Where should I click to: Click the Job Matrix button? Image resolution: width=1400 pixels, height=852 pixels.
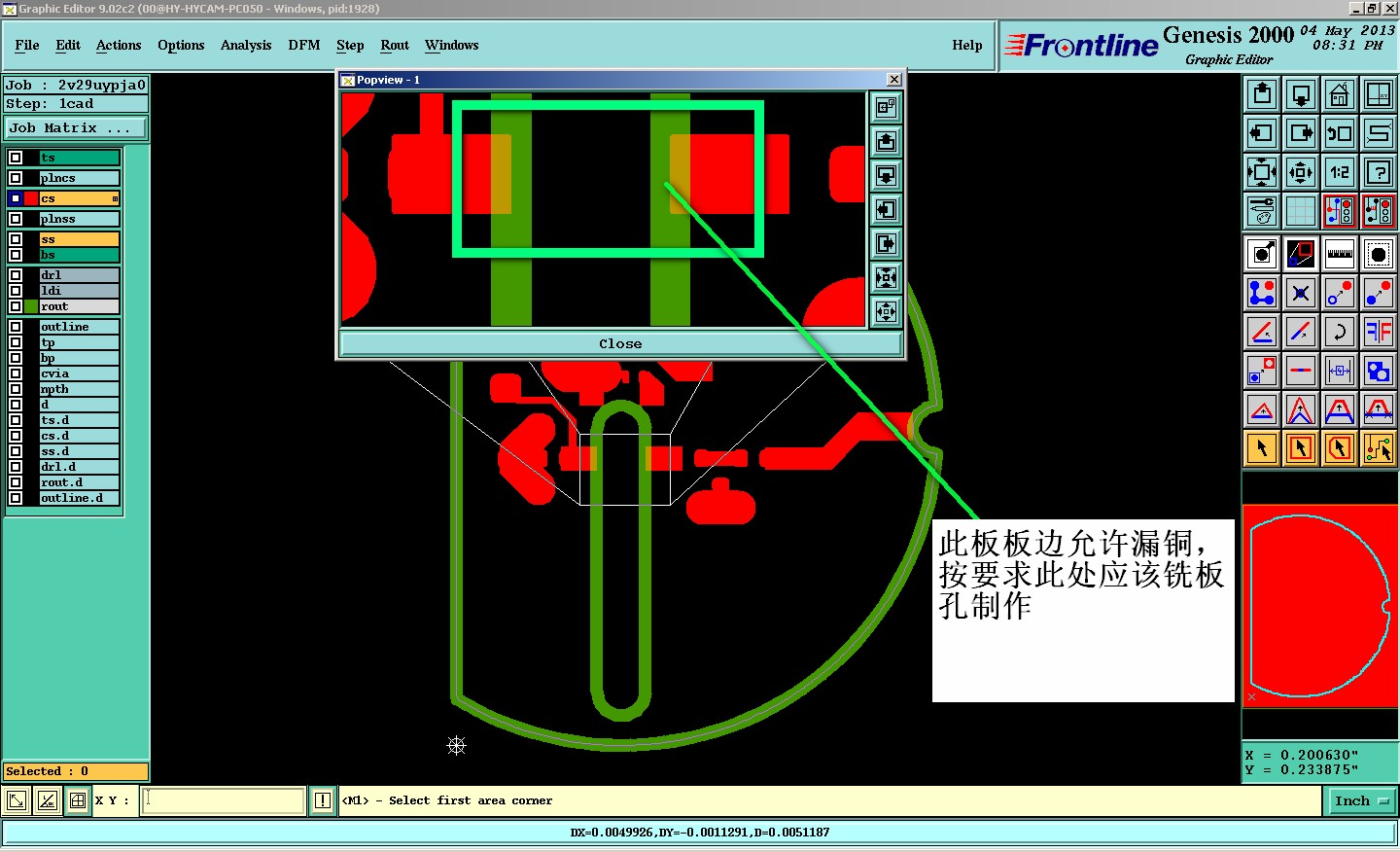[76, 128]
